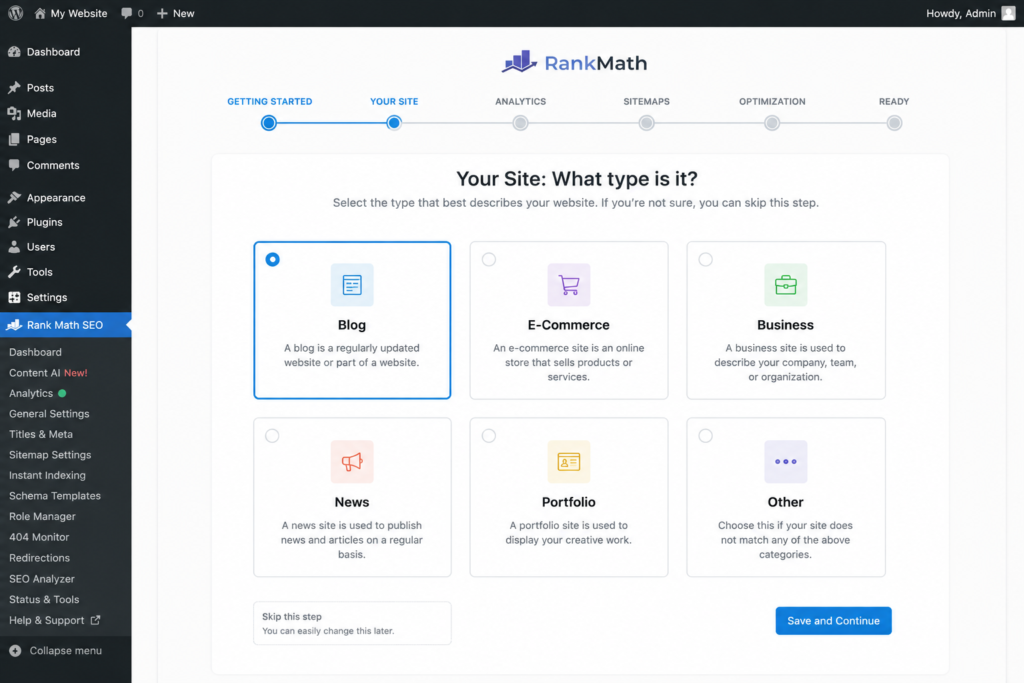Click the Media icon in sidebar
This screenshot has width=1024, height=683.
point(14,113)
